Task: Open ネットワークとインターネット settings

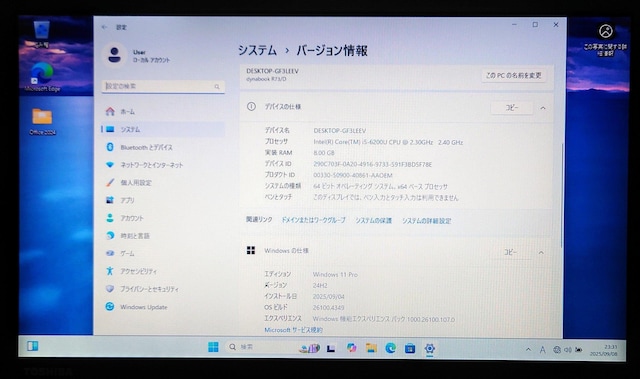Action: (x=163, y=165)
